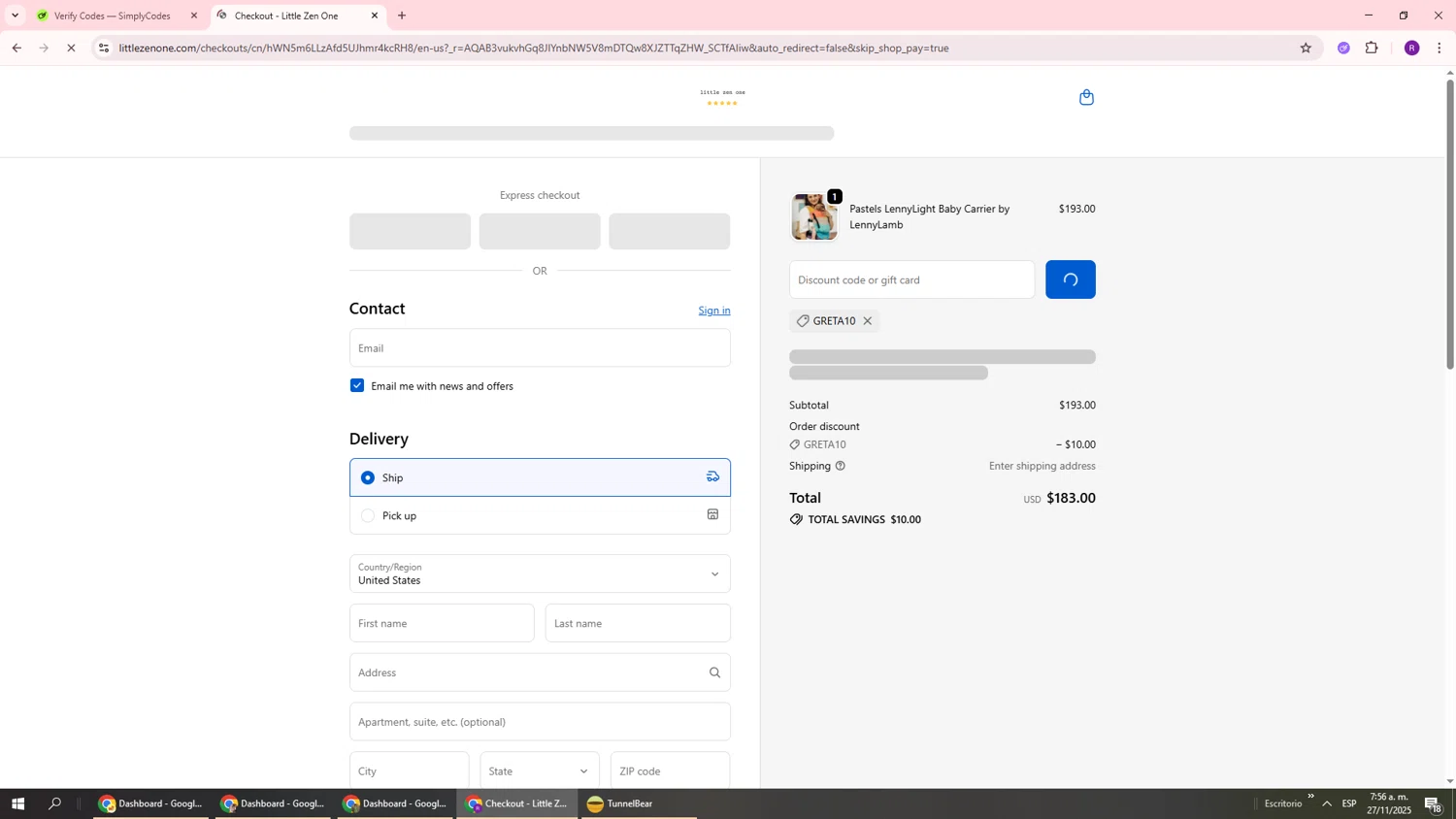Open the notification center icon

pos(1433,803)
